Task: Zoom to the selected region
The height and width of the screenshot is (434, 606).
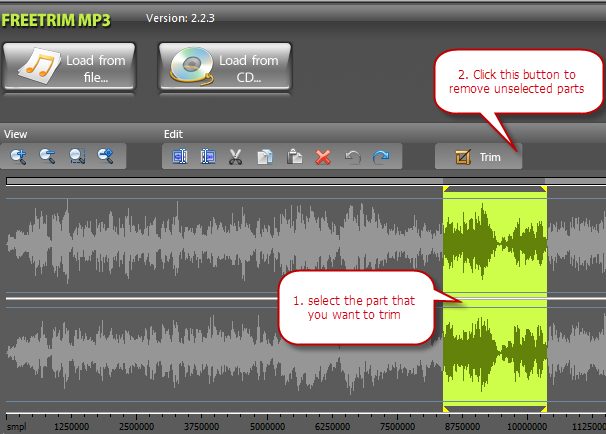Action: [x=77, y=157]
